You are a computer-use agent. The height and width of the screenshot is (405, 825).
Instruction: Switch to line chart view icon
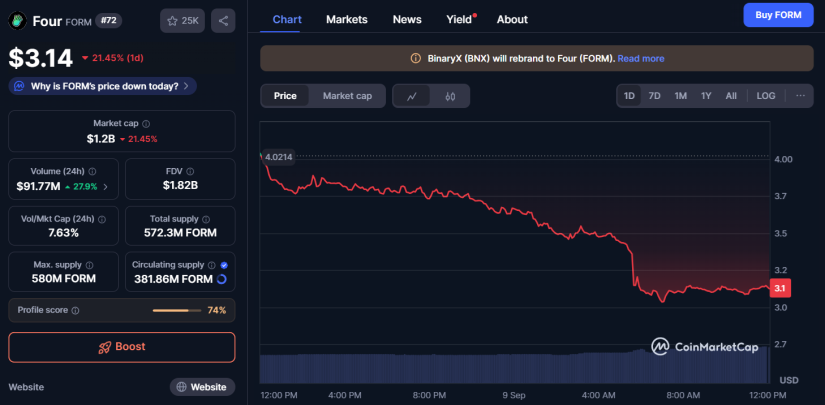(x=412, y=96)
